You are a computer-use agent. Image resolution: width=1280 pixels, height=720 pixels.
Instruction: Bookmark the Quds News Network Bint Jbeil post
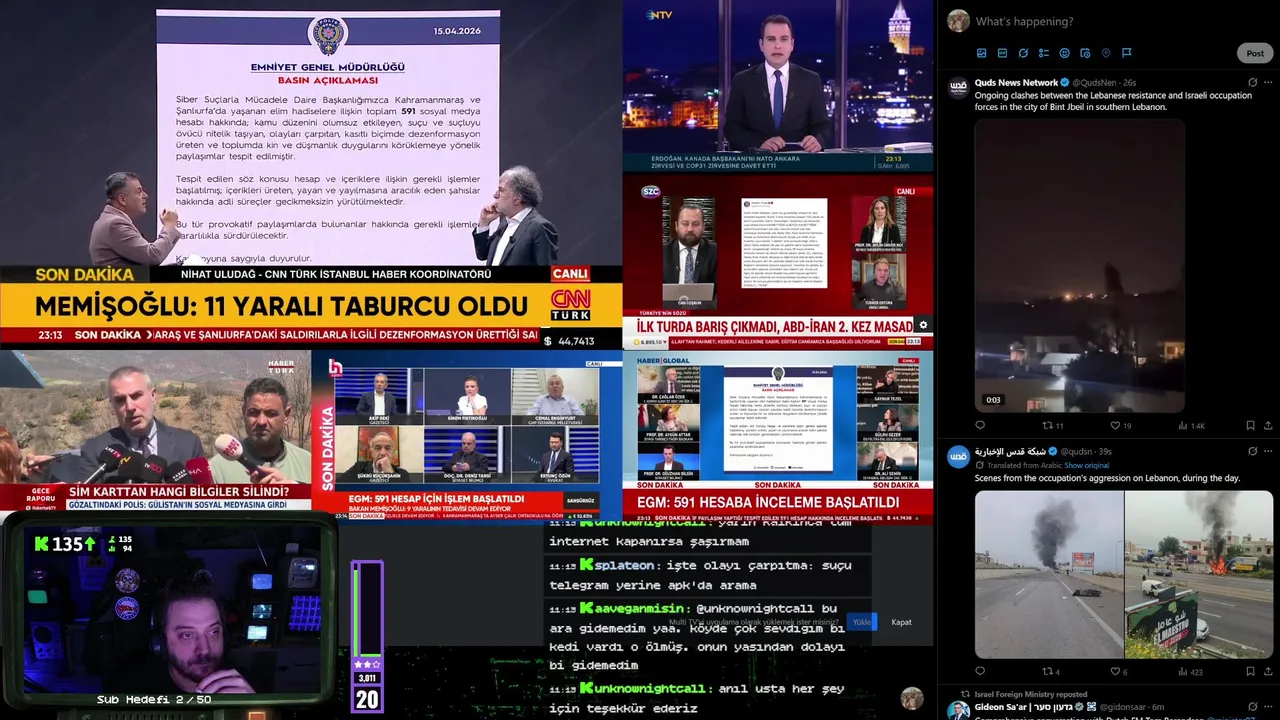click(1250, 425)
